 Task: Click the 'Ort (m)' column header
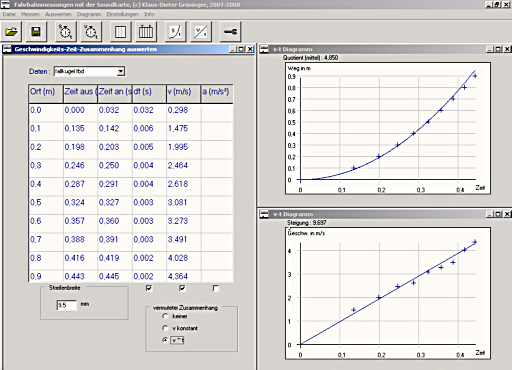point(46,94)
